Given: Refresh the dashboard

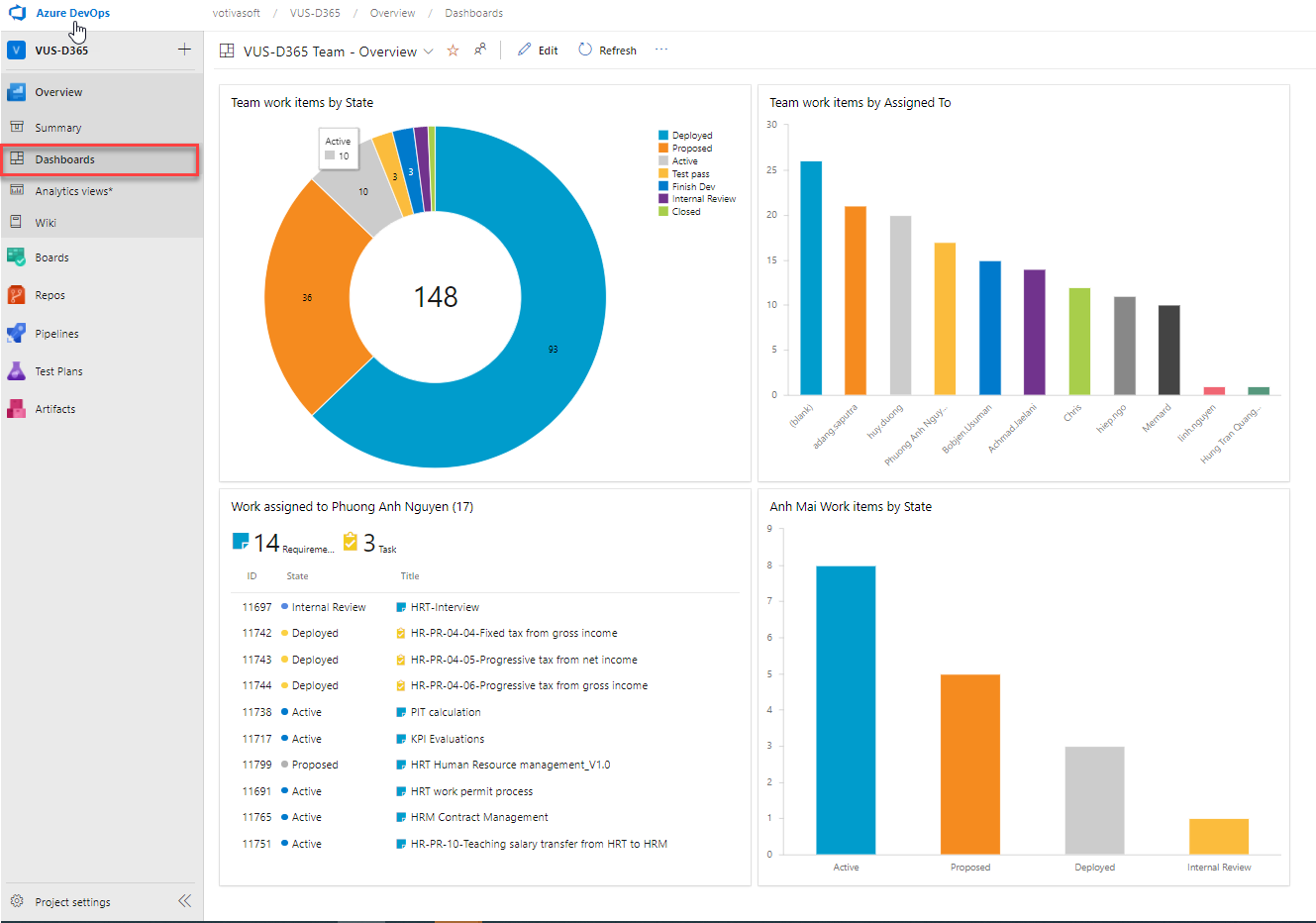Looking at the screenshot, I should coord(608,51).
